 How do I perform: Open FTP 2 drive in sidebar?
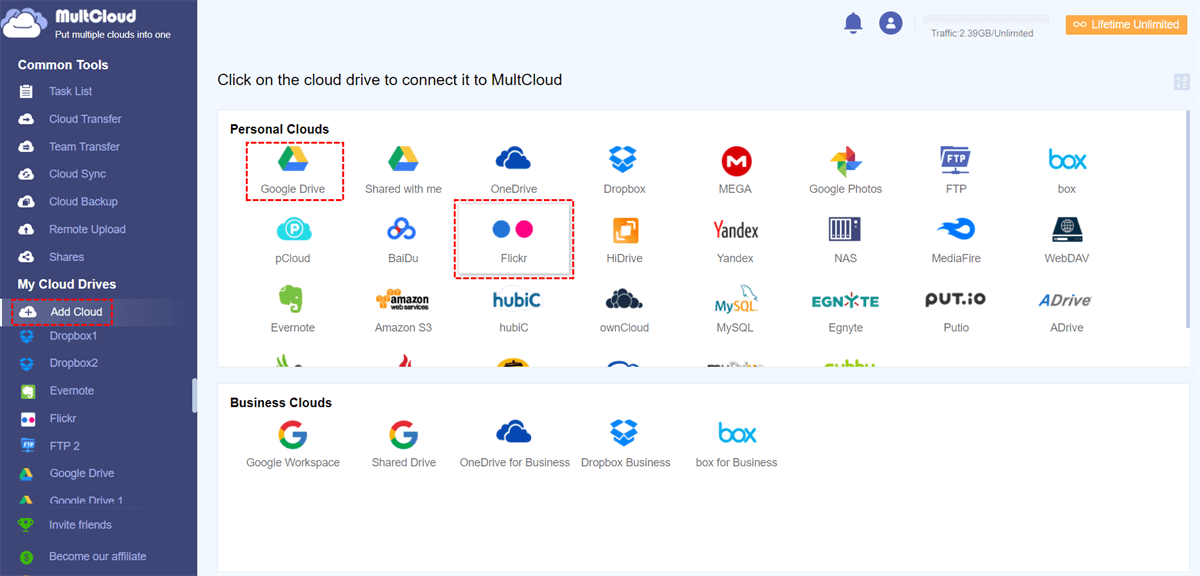tap(64, 446)
